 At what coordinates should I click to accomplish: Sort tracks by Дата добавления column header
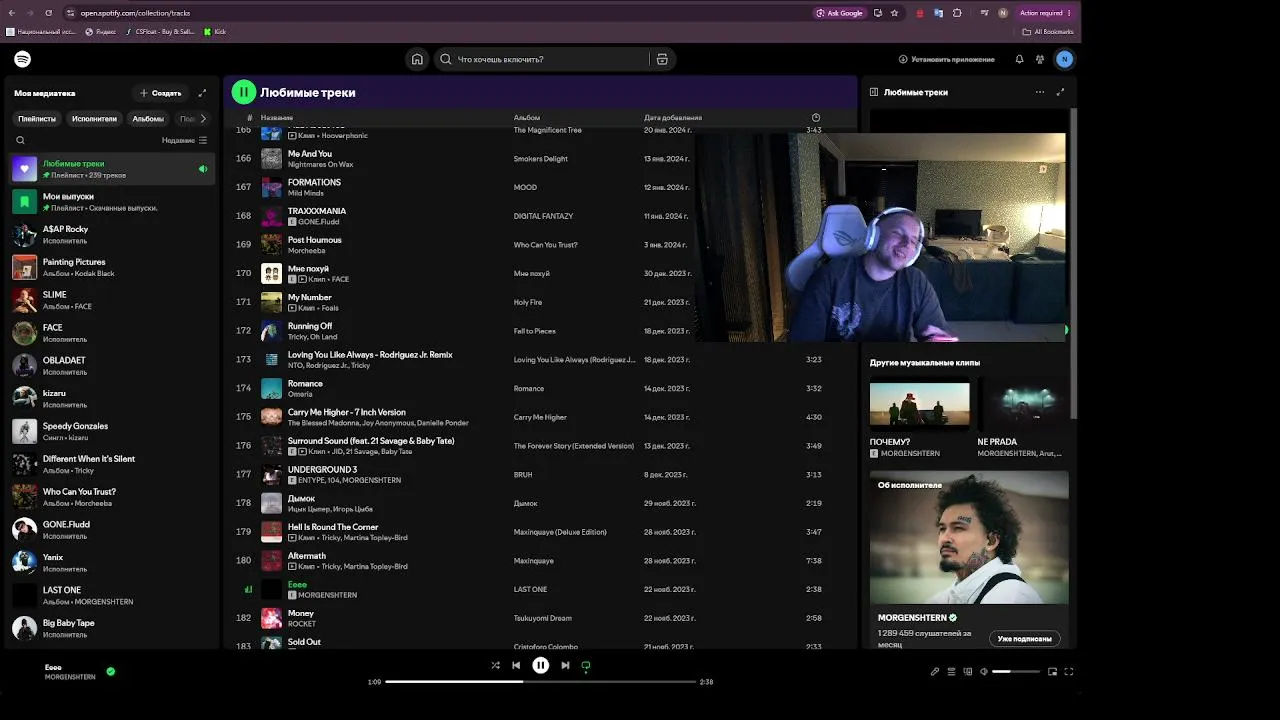673,118
